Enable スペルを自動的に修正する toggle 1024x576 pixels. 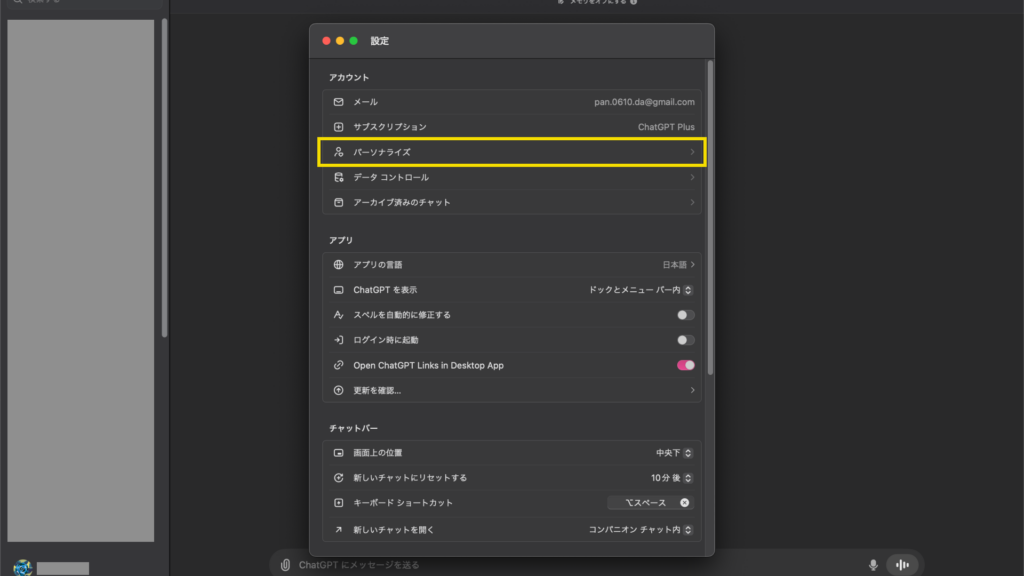click(x=685, y=315)
